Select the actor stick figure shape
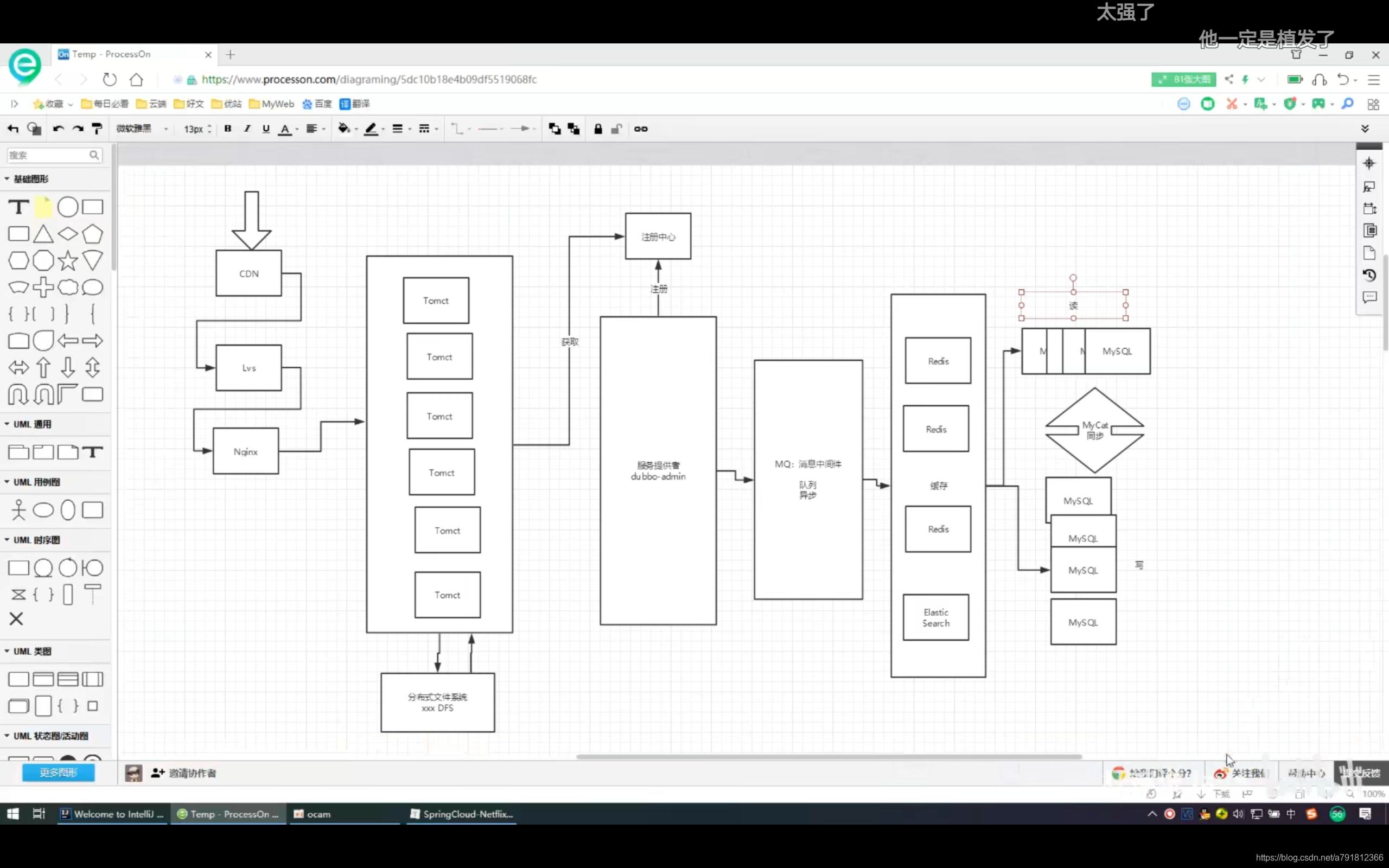 tap(18, 510)
